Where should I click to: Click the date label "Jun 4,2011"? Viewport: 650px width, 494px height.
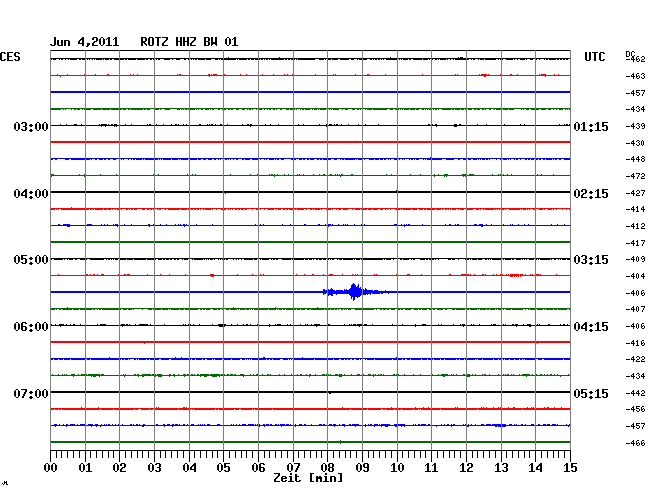click(x=85, y=42)
